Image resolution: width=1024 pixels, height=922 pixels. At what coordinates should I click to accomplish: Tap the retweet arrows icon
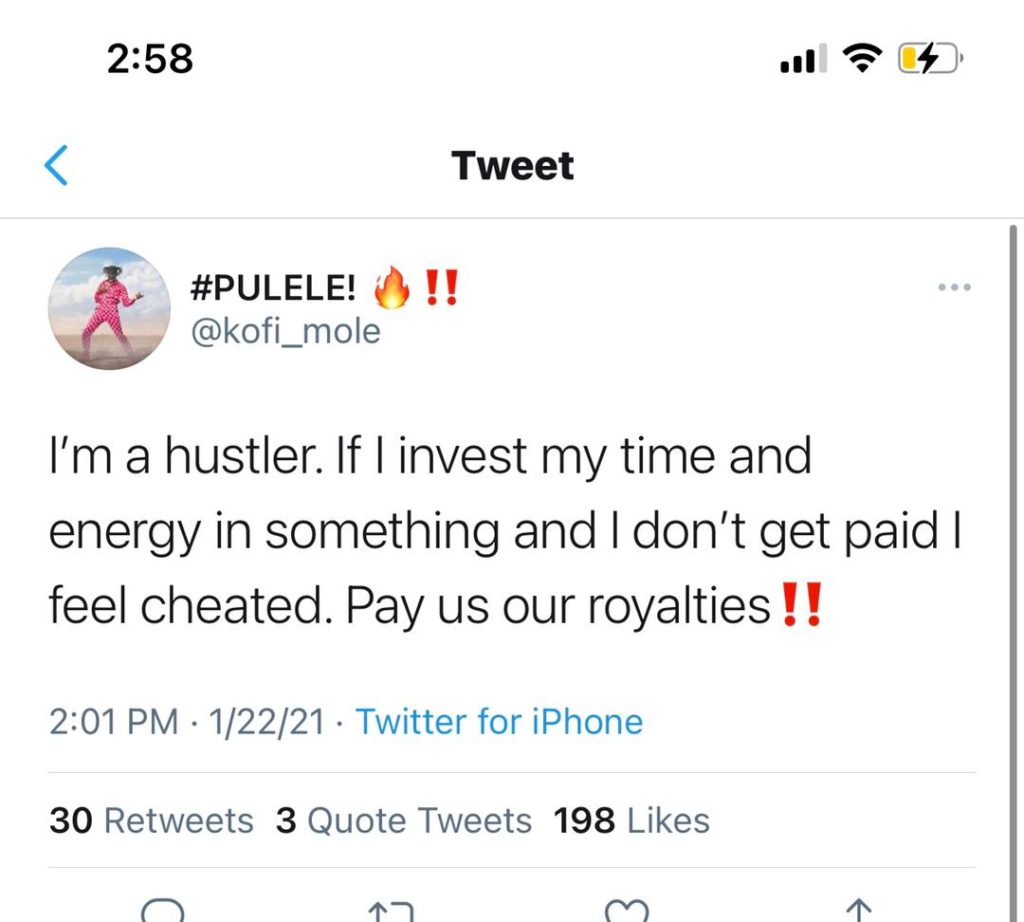click(x=391, y=911)
